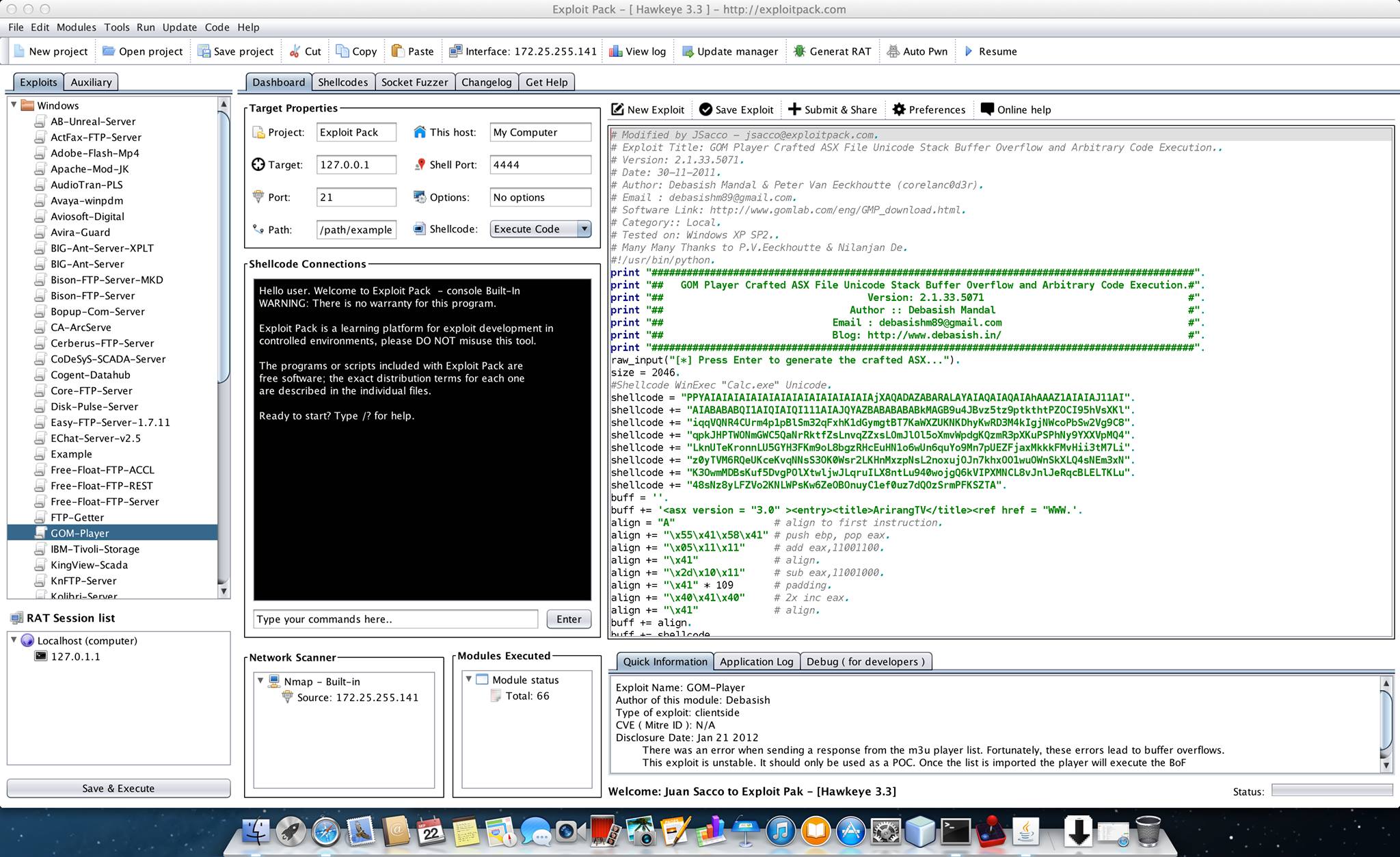Open the Calendar app in the Dock

431,832
